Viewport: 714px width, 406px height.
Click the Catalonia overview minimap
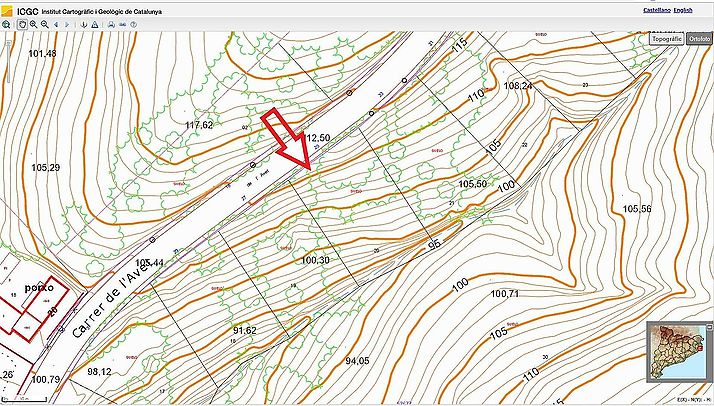coord(678,351)
